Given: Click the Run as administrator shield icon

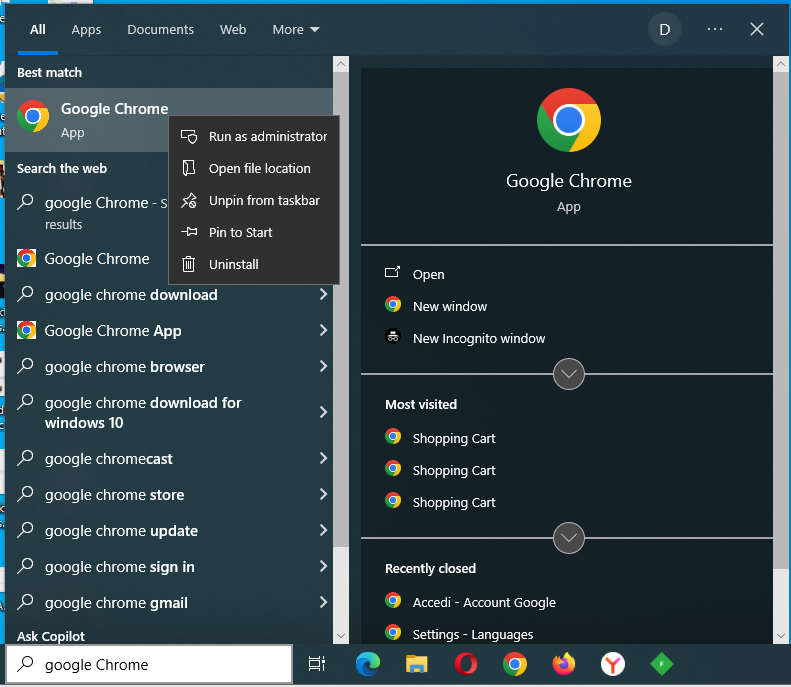Looking at the screenshot, I should coord(189,137).
